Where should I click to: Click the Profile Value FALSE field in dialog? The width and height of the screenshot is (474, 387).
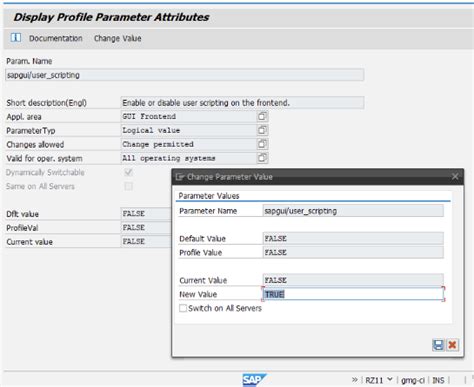pos(353,253)
